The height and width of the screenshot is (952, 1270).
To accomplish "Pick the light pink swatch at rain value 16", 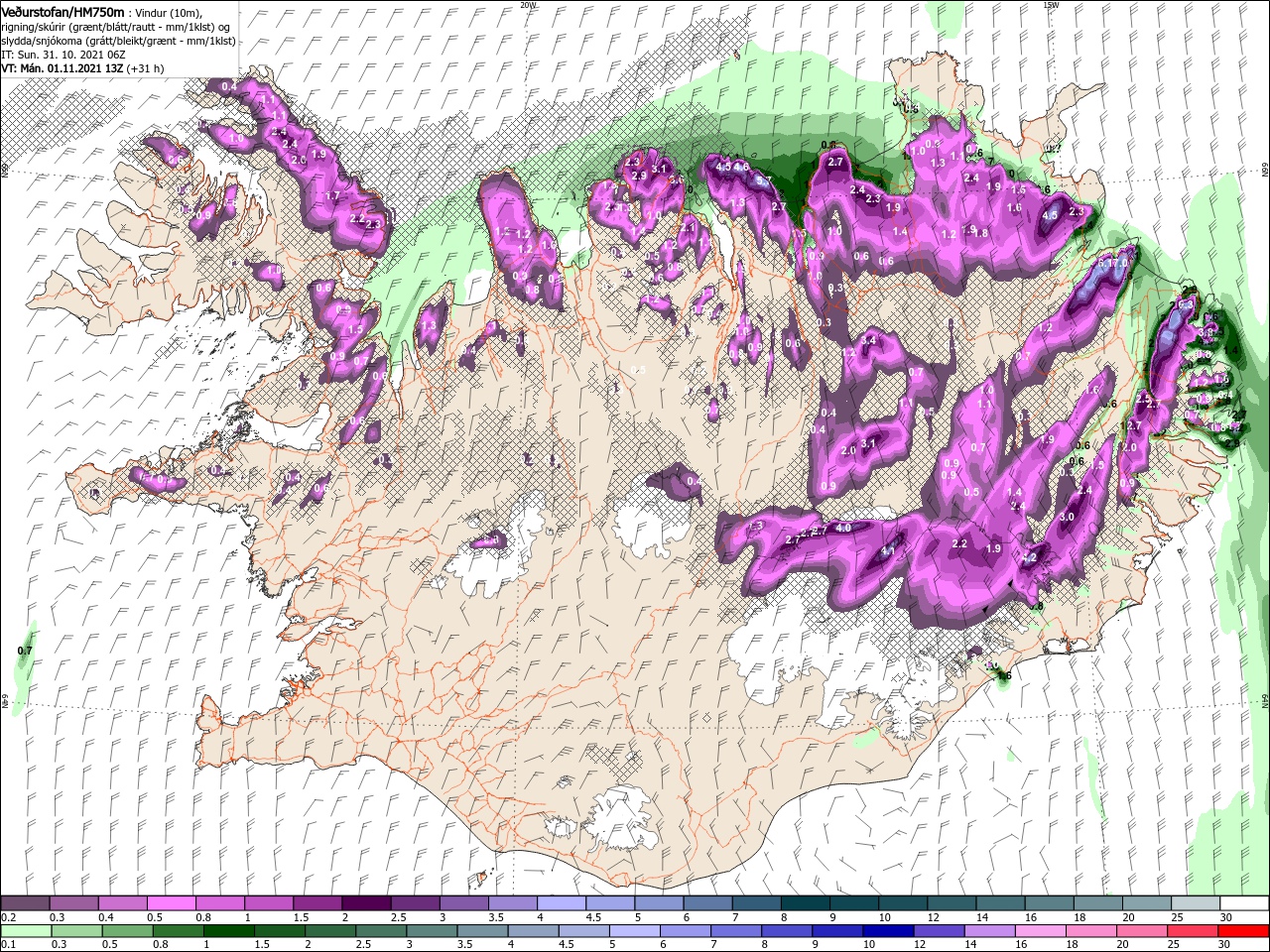I will [x=1040, y=931].
